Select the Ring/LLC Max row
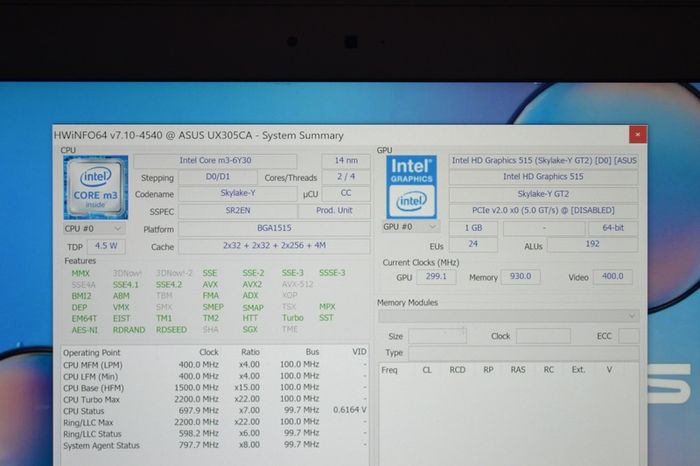This screenshot has width=700, height=466. 215,422
